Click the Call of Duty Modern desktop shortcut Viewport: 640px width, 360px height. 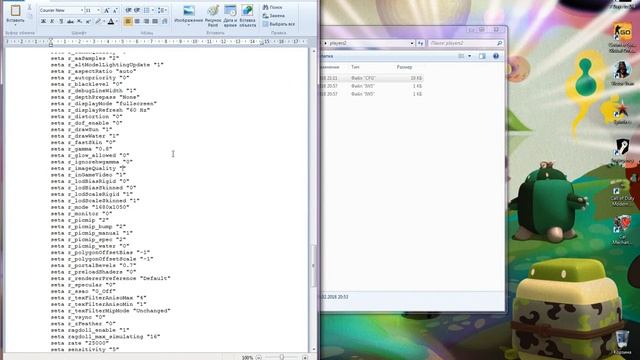tap(622, 195)
